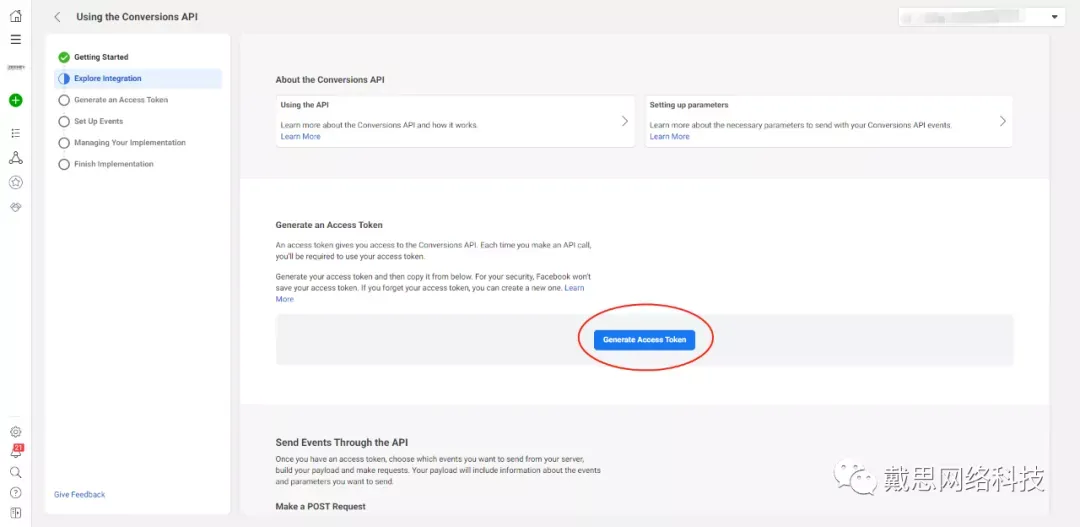Open the list view icon in sidebar
1080x527 pixels.
pyautogui.click(x=15, y=133)
